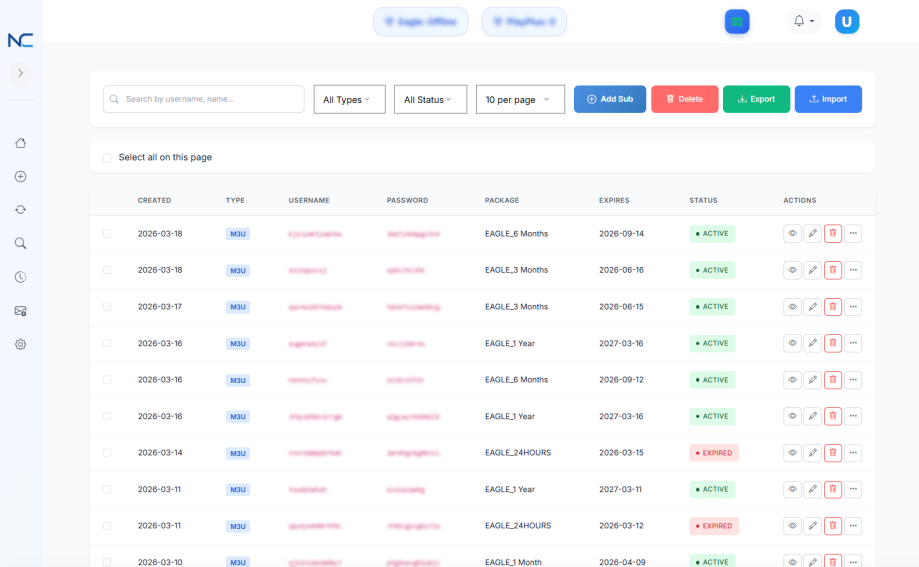
Task: Open the All Status filter dropdown
Action: click(x=430, y=99)
